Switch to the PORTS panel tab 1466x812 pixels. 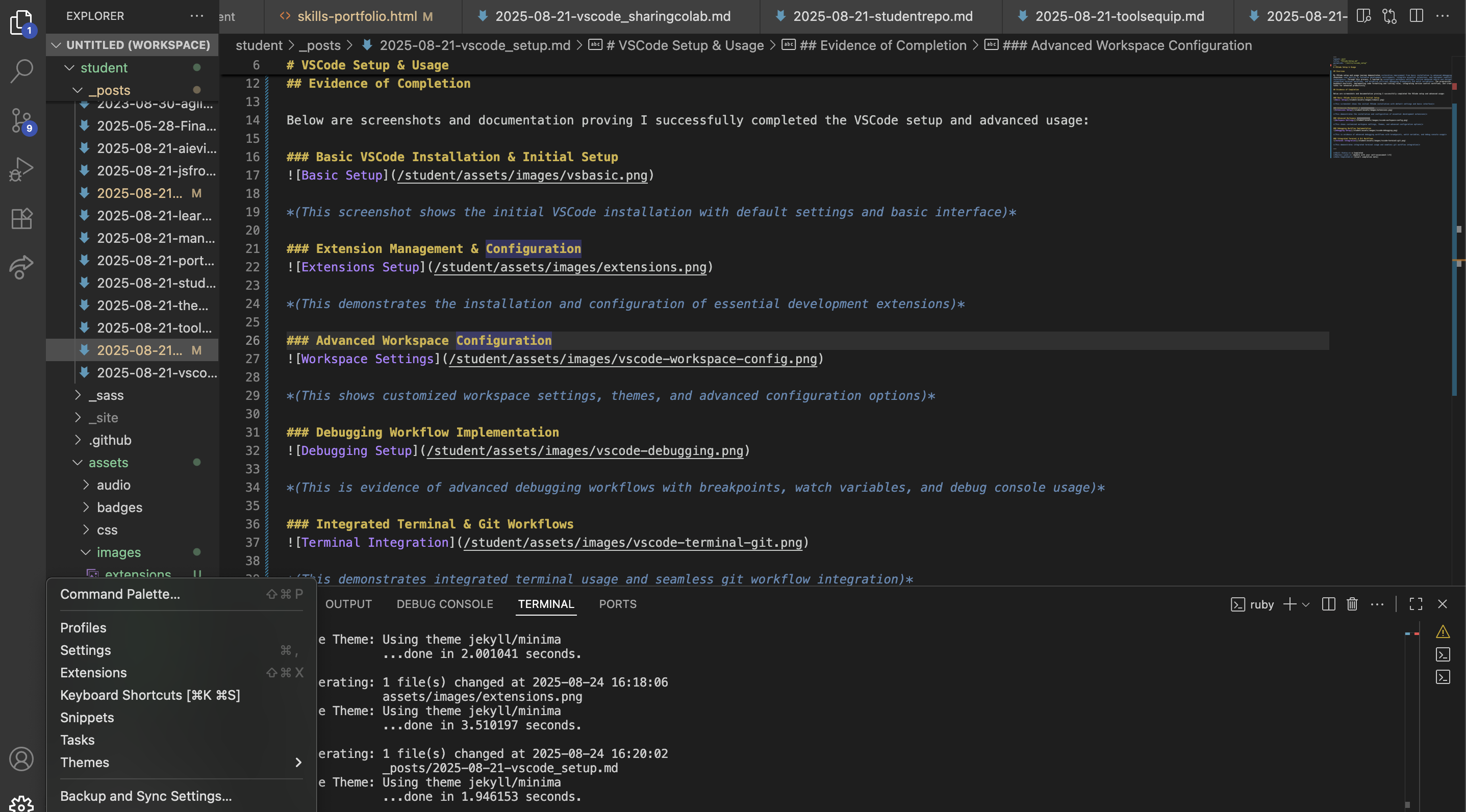tap(618, 604)
